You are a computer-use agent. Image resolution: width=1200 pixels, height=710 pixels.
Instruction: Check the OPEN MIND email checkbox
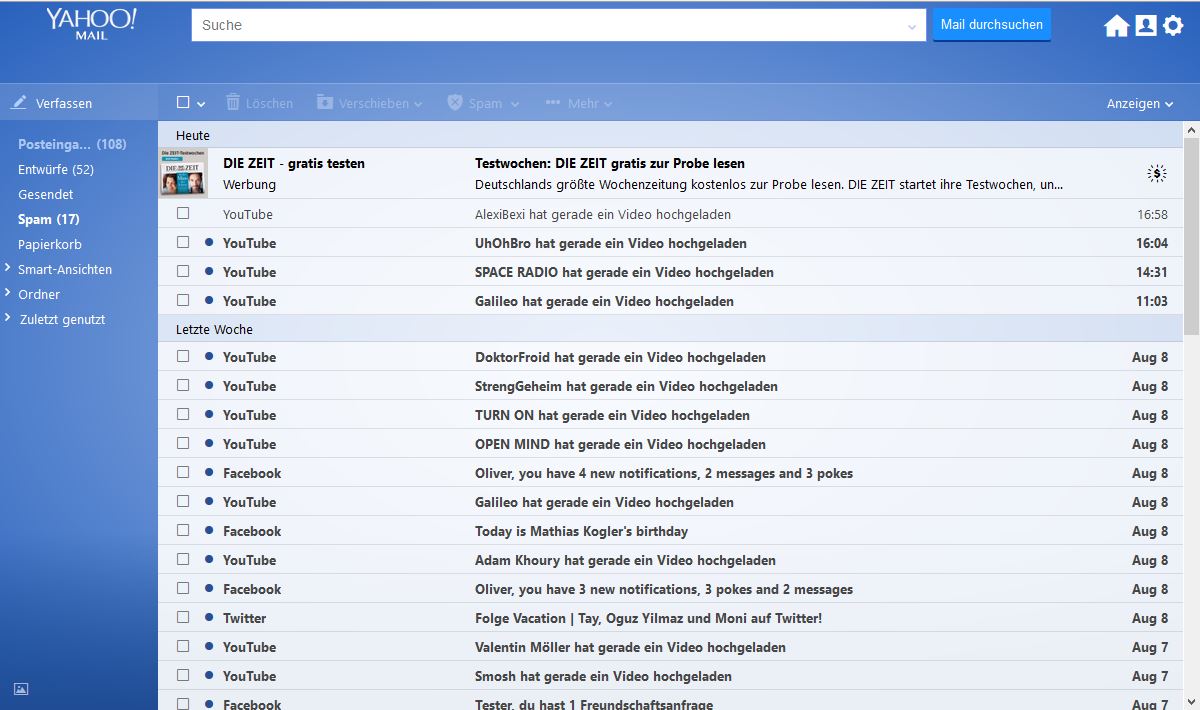point(183,443)
